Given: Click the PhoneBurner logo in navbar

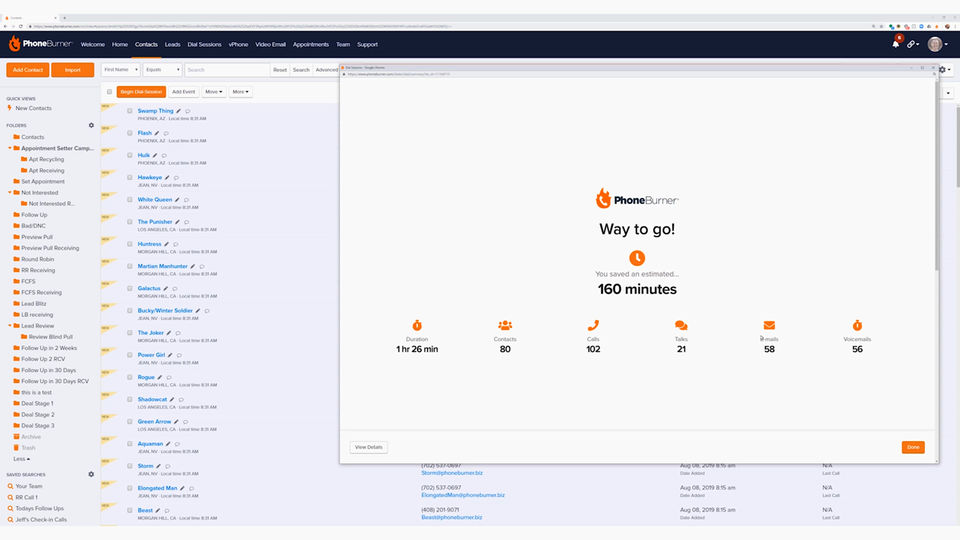Looking at the screenshot, I should click(x=40, y=44).
